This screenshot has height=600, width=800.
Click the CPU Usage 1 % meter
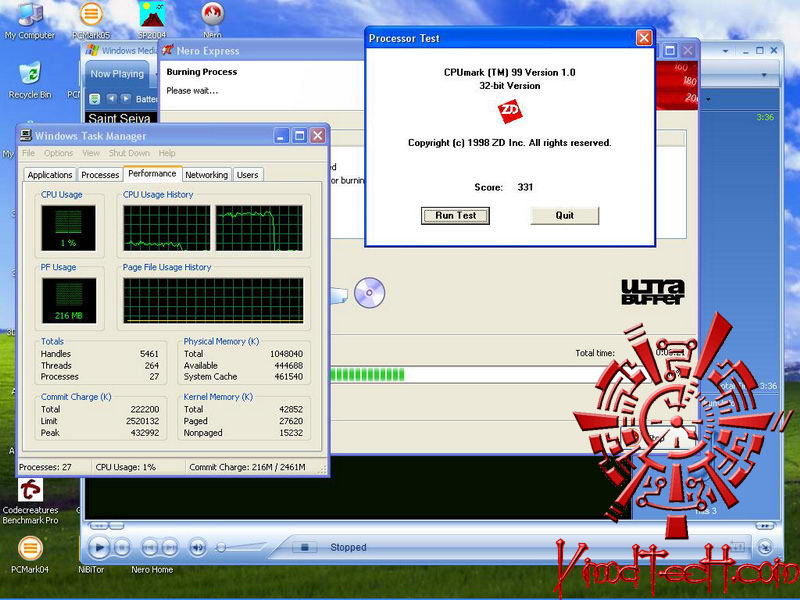[68, 228]
